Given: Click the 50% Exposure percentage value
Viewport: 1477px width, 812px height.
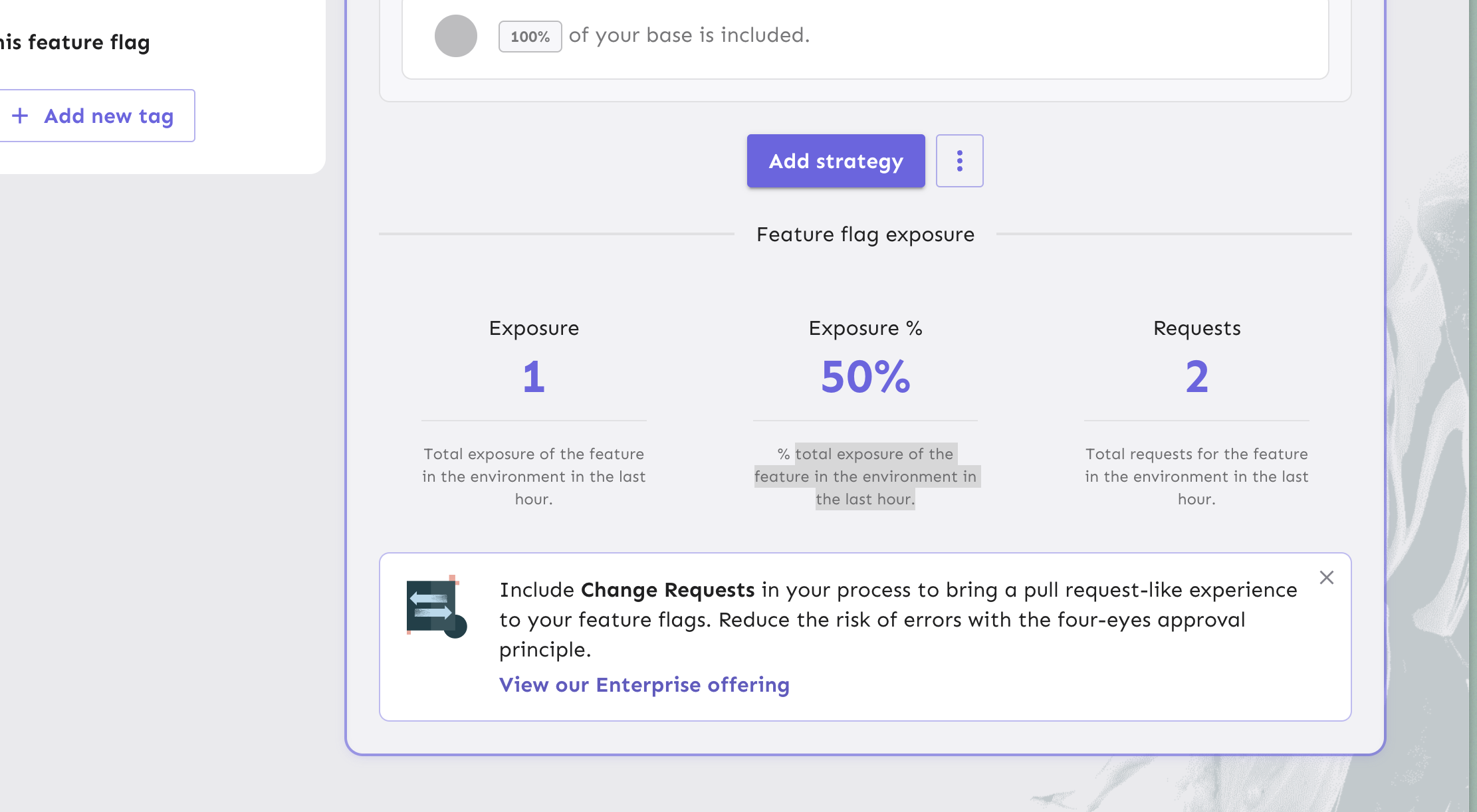Looking at the screenshot, I should 865,377.
